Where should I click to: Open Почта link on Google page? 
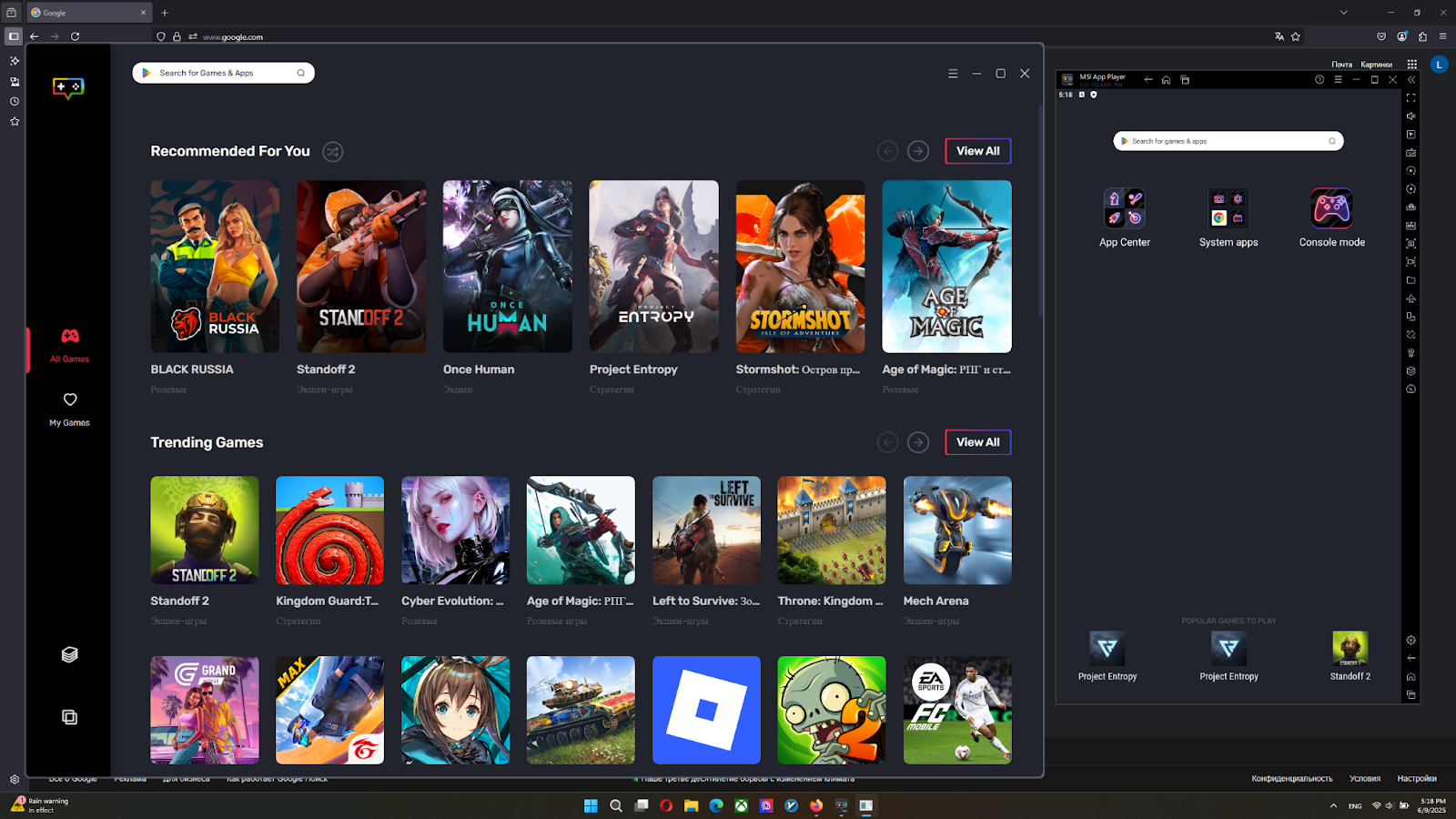pos(1341,65)
